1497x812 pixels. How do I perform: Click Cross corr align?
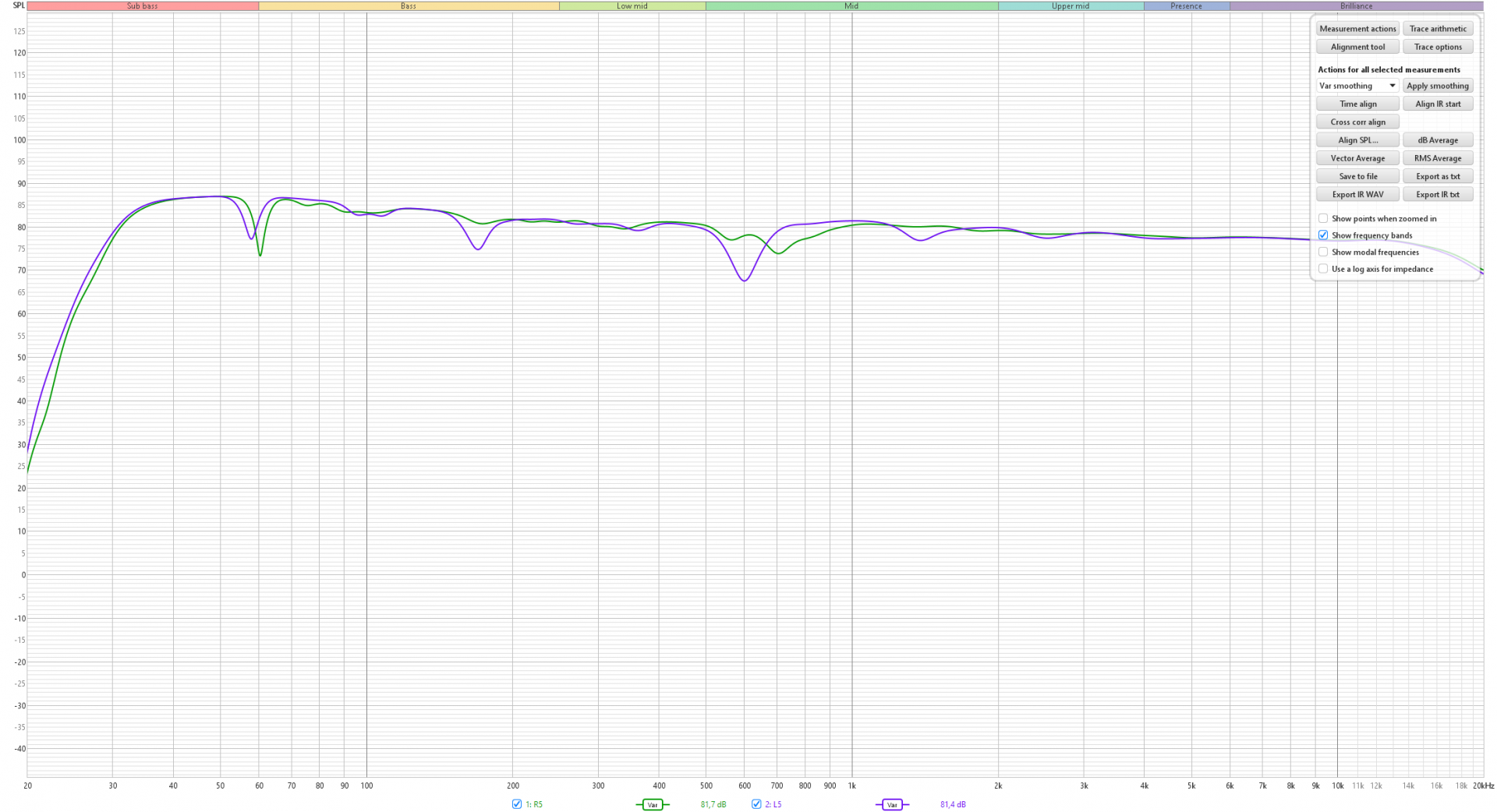(1357, 122)
